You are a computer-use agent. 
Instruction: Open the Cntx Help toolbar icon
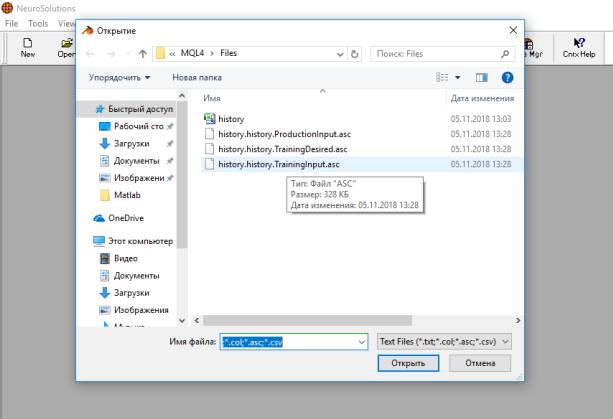pyautogui.click(x=579, y=47)
